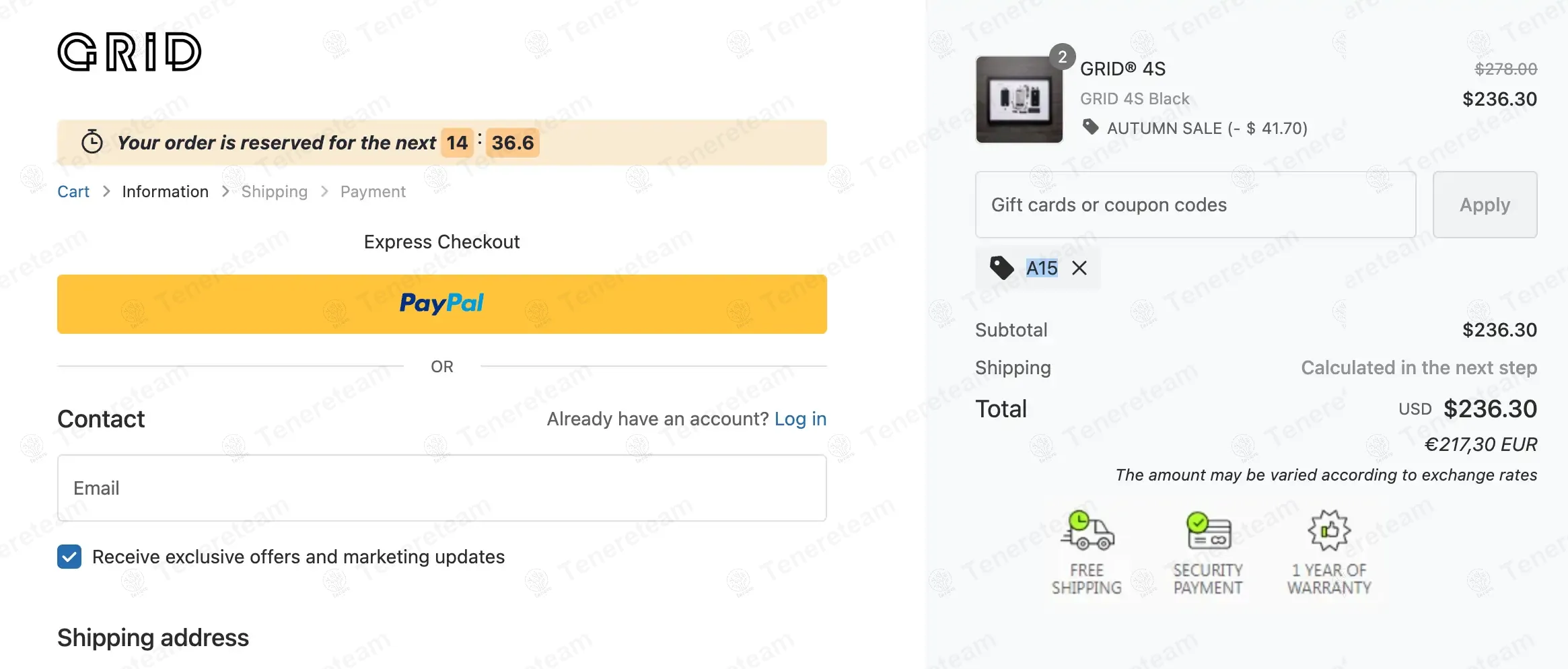
Task: Click the gift cards or coupon codes field
Action: [1195, 205]
